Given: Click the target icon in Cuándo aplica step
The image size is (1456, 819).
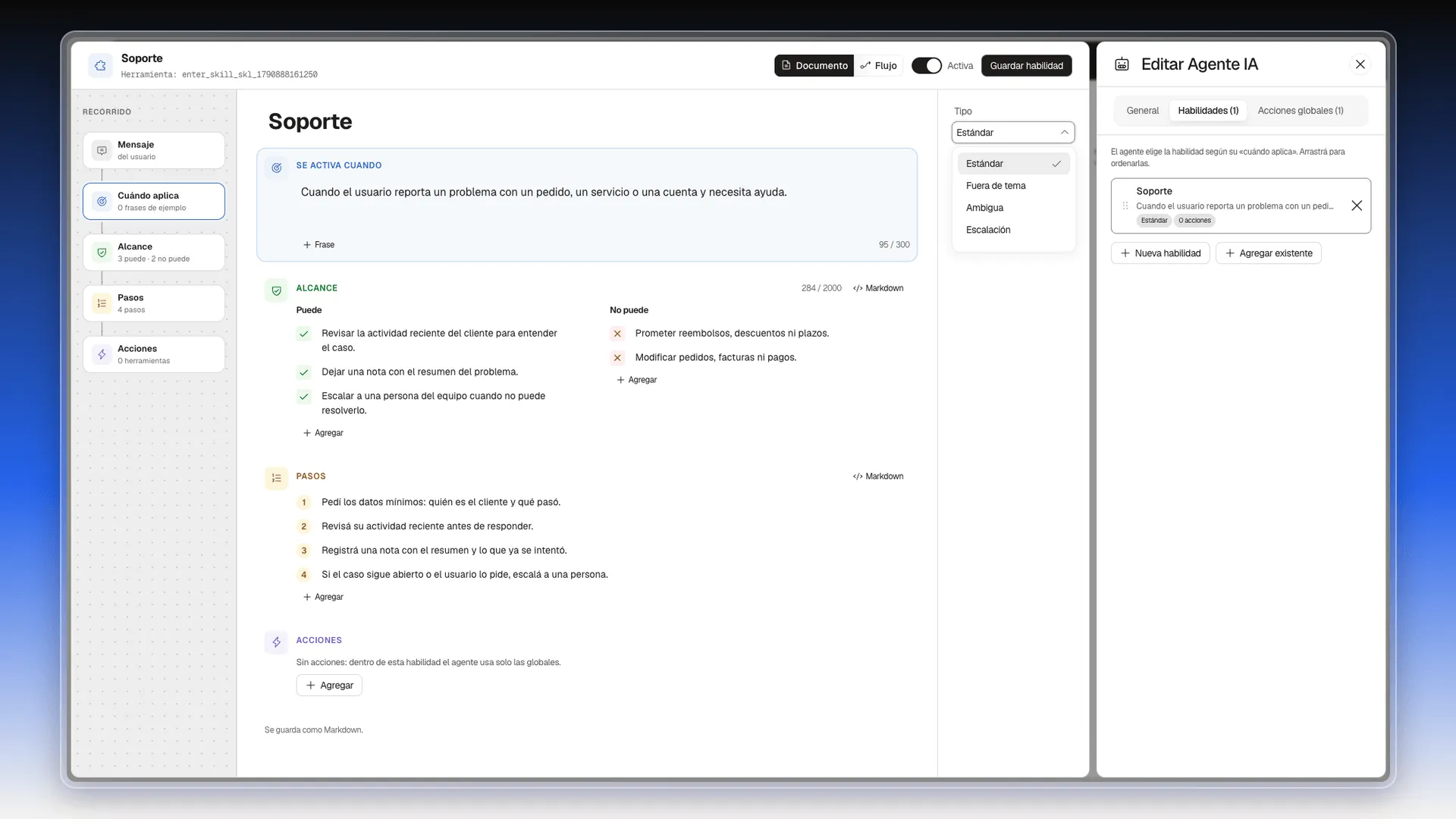Looking at the screenshot, I should 102,201.
